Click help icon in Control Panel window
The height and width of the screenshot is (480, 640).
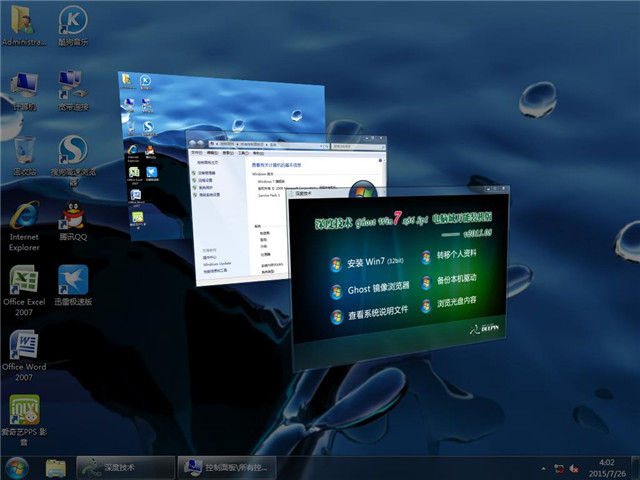pos(380,160)
